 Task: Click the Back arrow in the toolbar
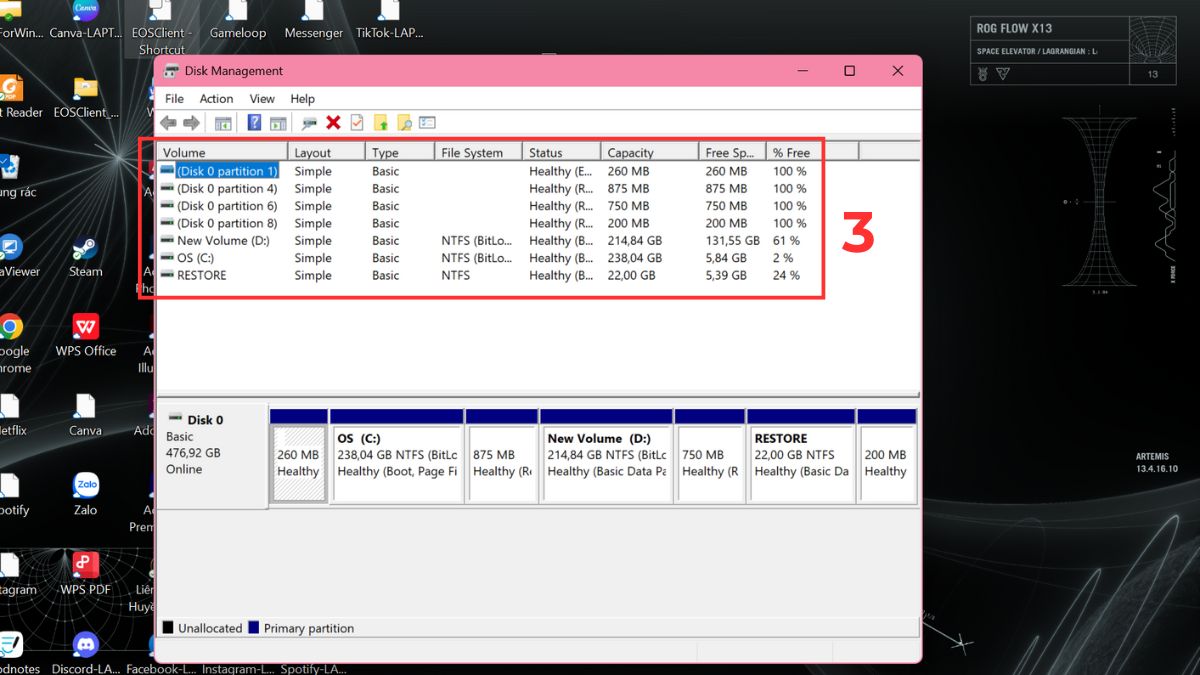click(x=168, y=123)
